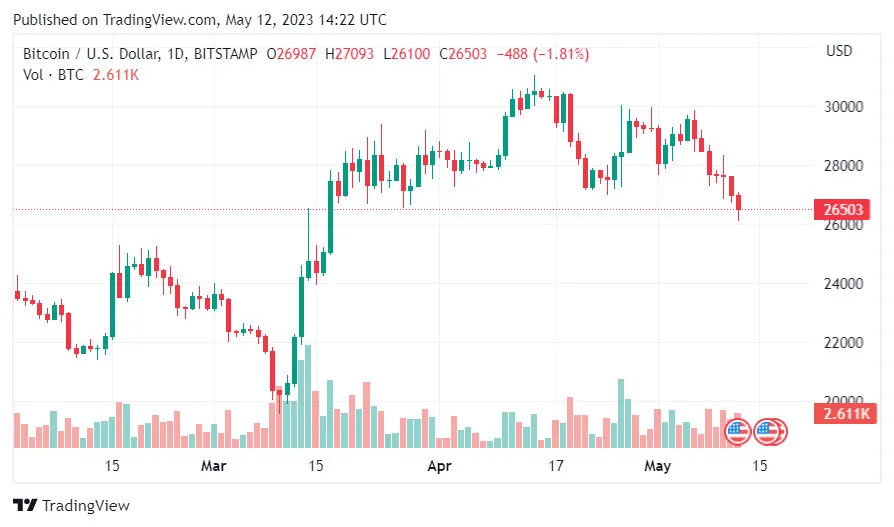This screenshot has height=527, width=894.
Task: Click the TradingView wordmark at bottom
Action: [87, 505]
